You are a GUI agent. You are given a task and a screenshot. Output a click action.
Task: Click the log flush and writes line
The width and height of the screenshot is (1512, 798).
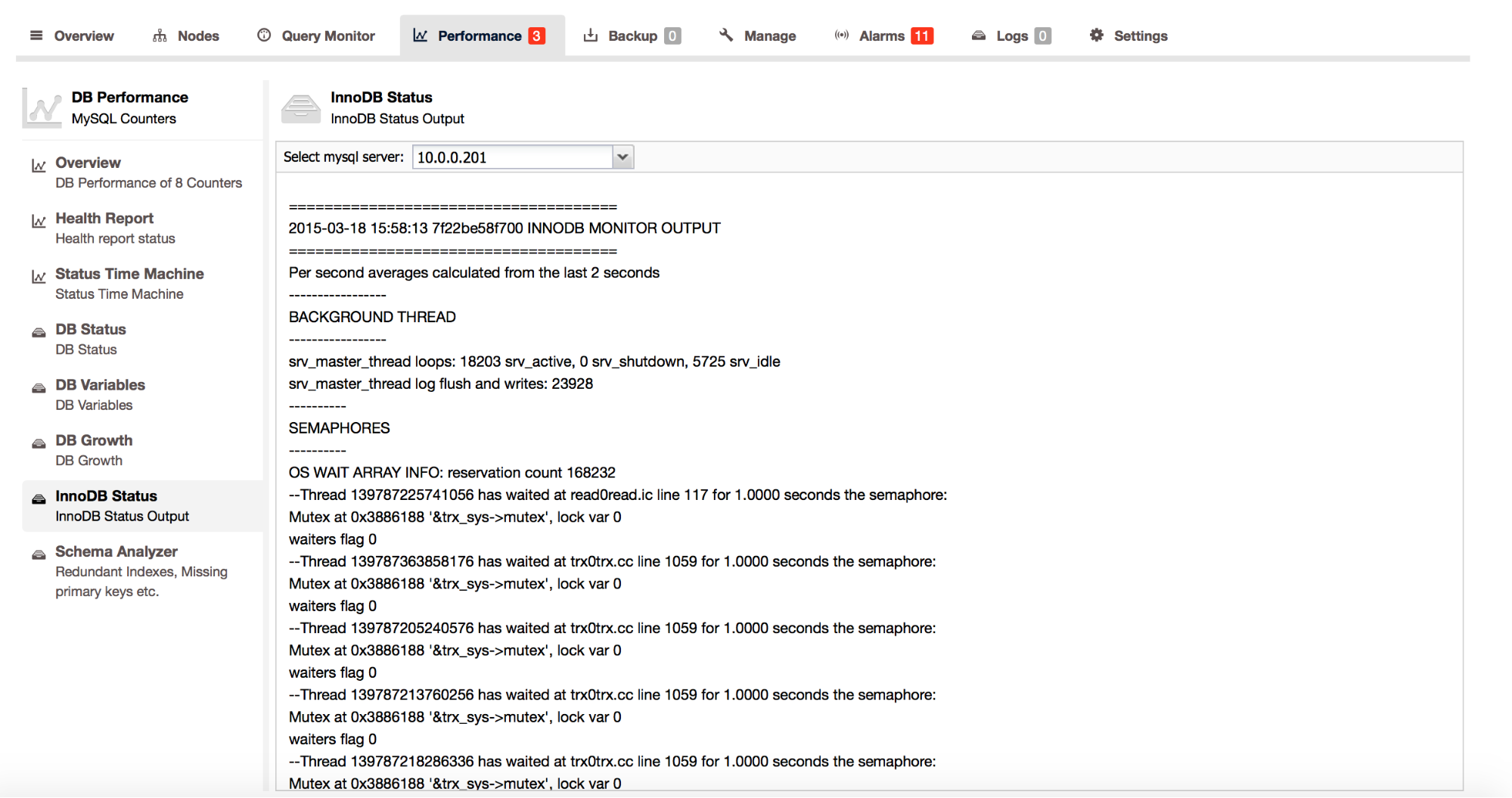(x=440, y=383)
